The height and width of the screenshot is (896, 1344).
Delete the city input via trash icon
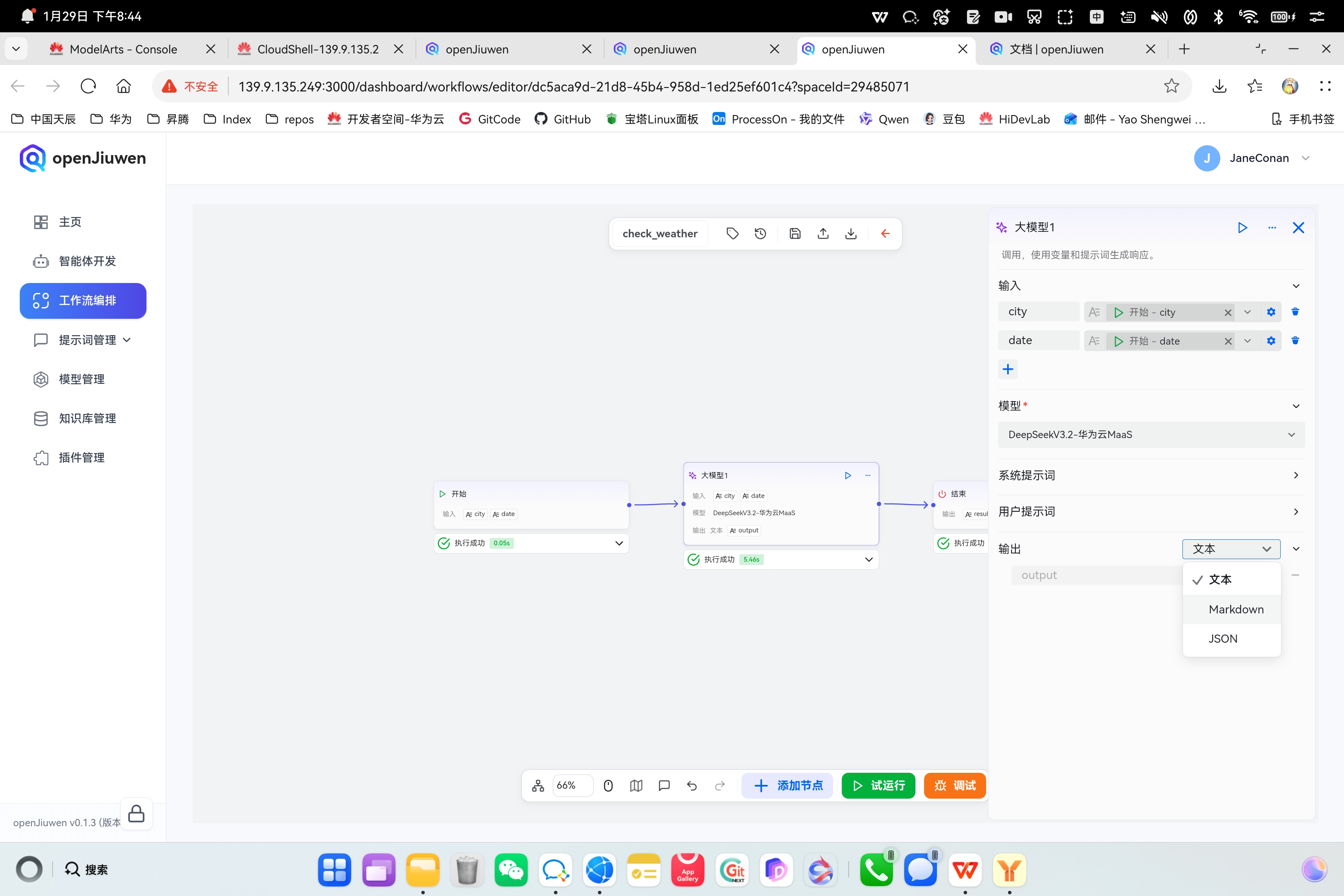coord(1295,311)
